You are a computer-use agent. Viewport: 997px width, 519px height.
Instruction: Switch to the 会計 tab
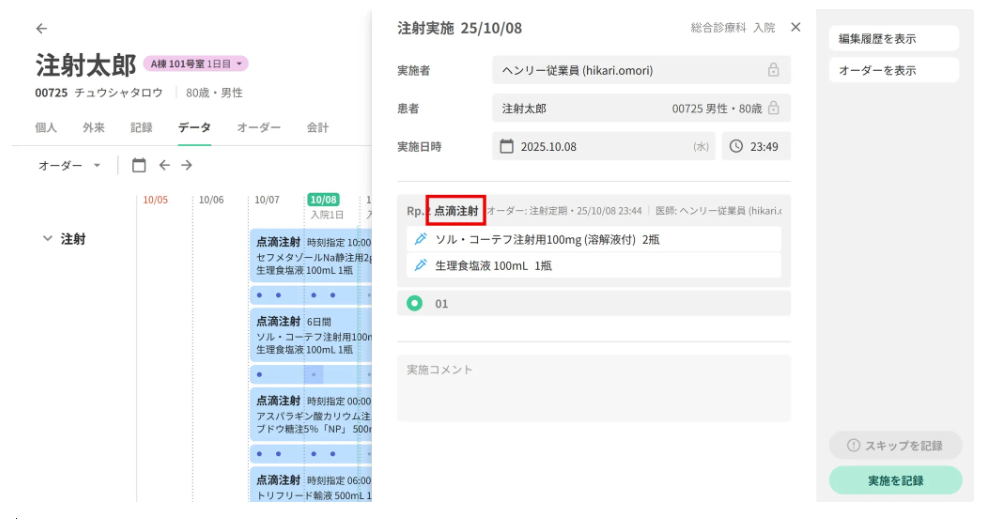[317, 128]
